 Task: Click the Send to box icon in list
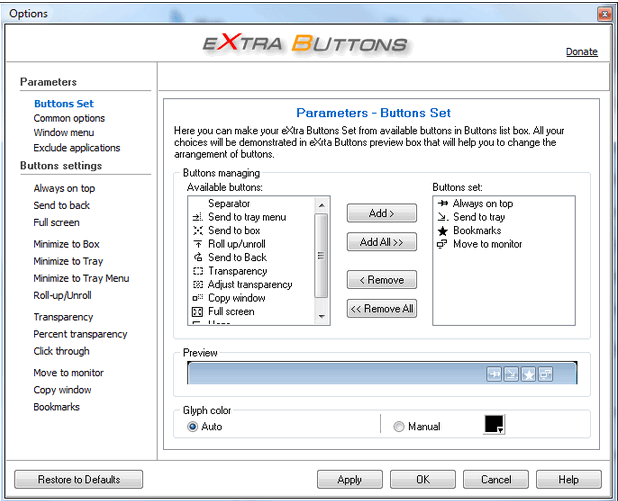click(197, 231)
